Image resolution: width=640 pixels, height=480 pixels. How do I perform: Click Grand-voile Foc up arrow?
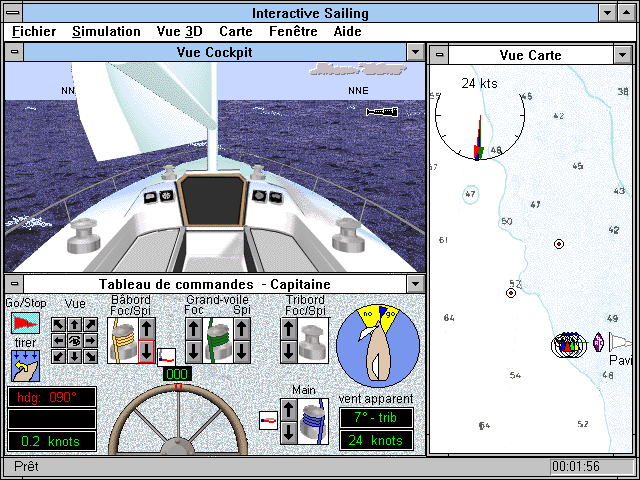pos(194,329)
